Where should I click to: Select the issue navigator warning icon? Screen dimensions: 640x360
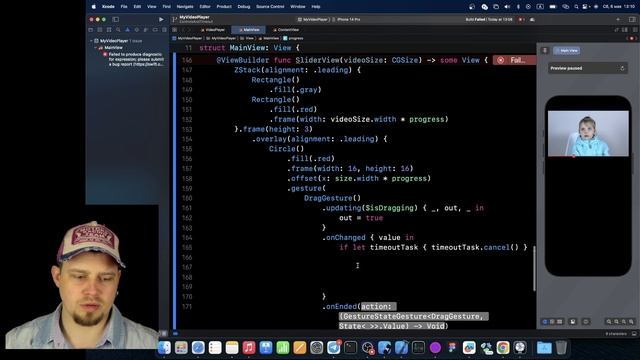pos(127,30)
